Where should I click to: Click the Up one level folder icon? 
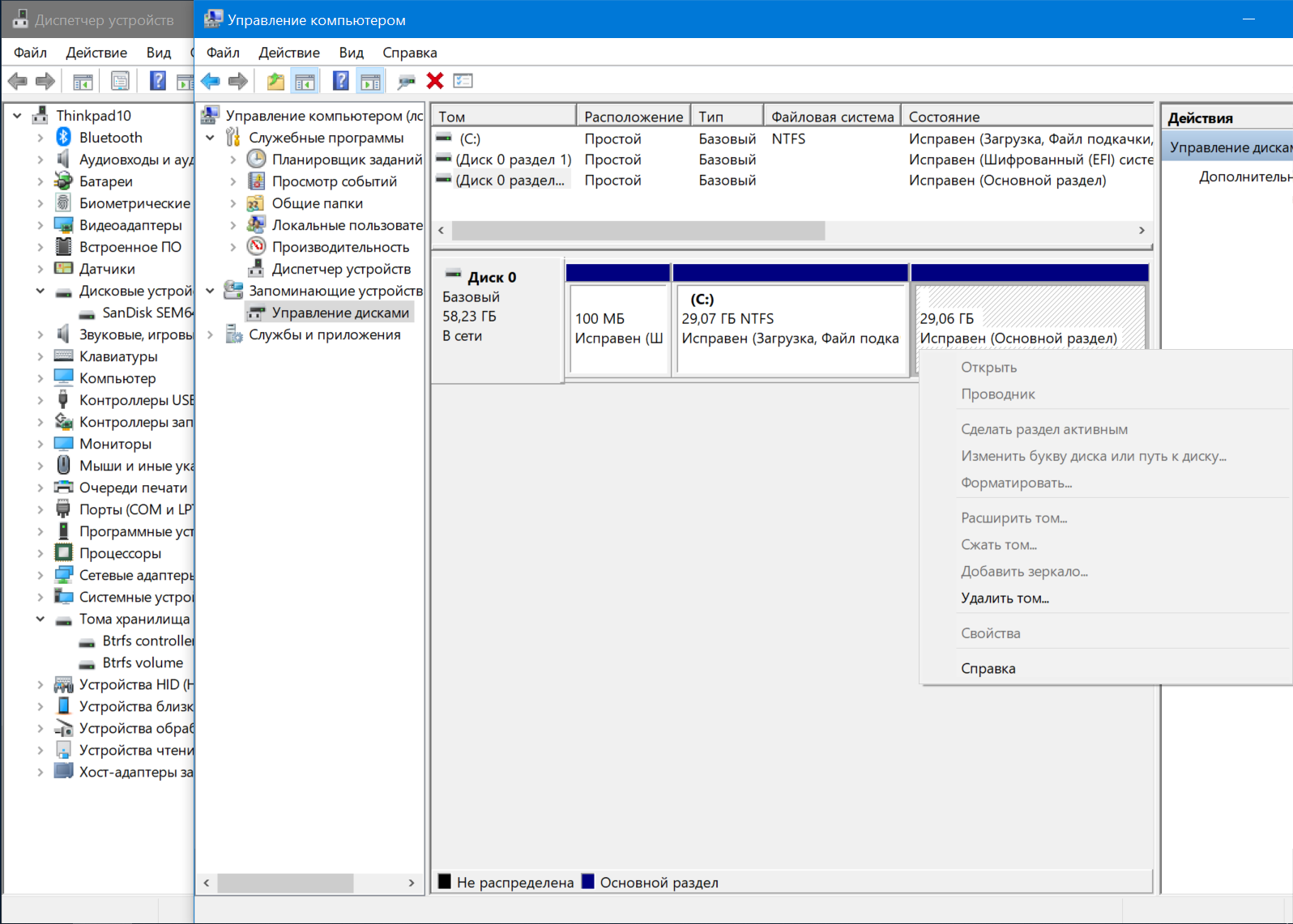(275, 81)
